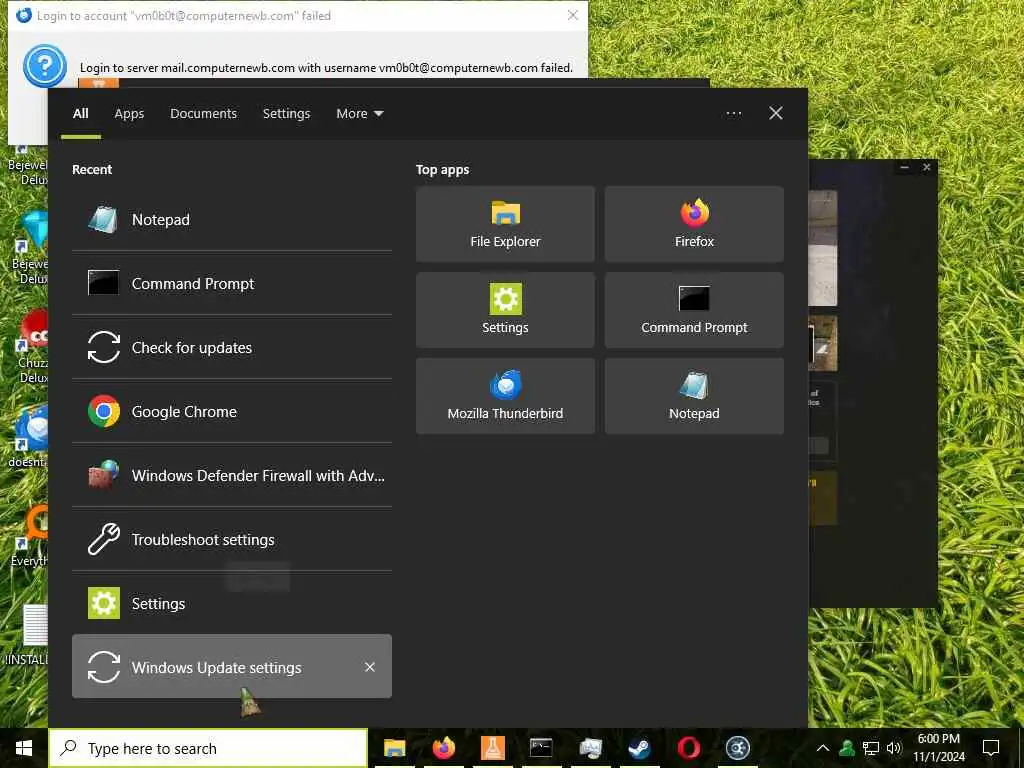Image resolution: width=1024 pixels, height=768 pixels.
Task: Open Troubleshoot settings from Recent
Action: tap(232, 539)
